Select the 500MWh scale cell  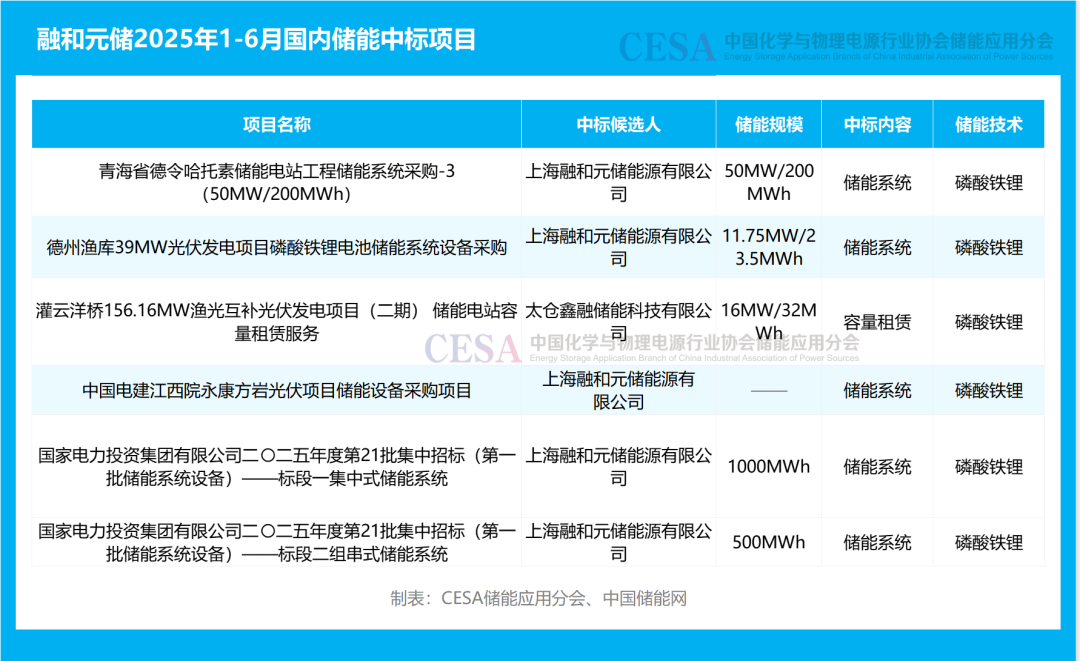click(768, 543)
